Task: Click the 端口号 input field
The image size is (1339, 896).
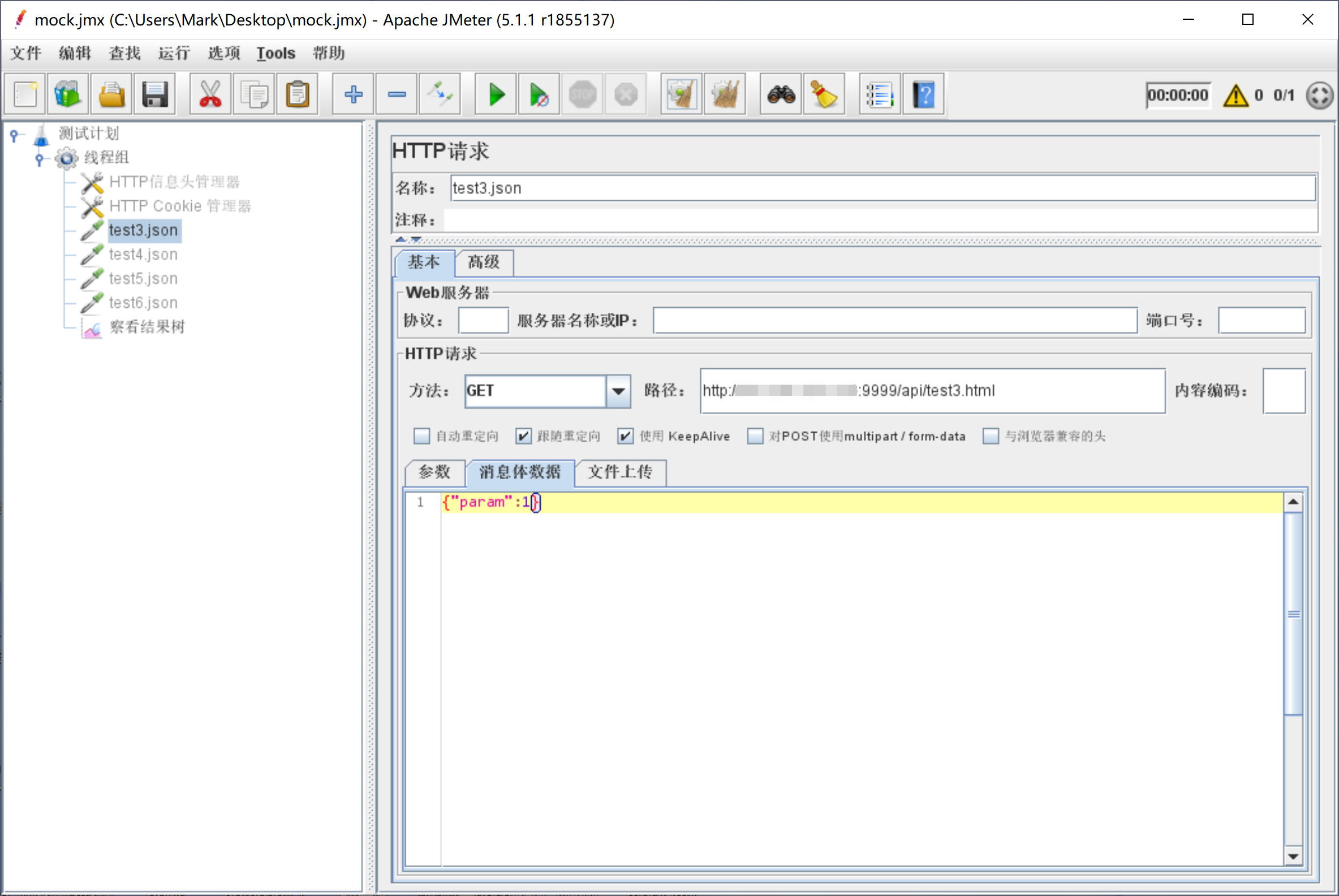Action: pos(1262,321)
